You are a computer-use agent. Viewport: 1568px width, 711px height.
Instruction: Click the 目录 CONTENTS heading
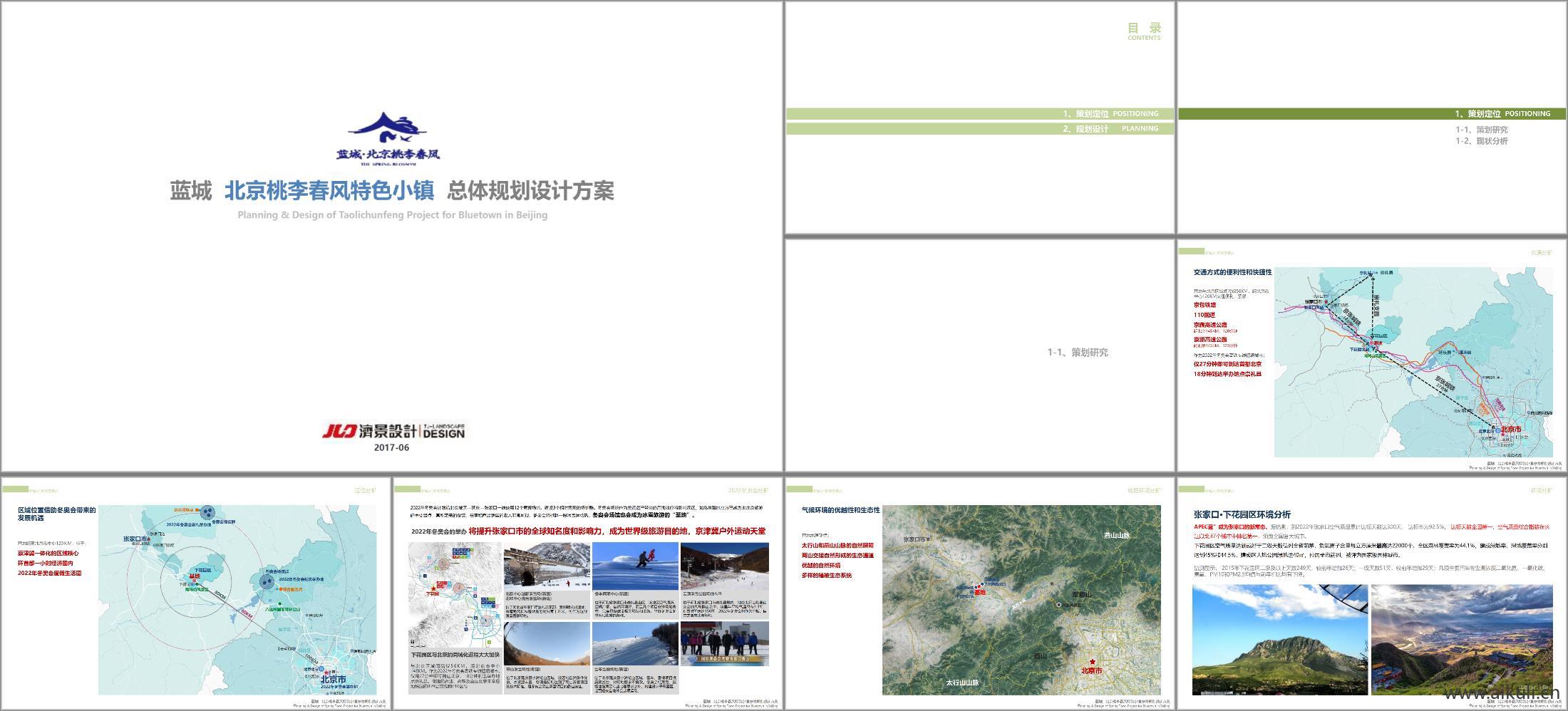tap(1143, 31)
